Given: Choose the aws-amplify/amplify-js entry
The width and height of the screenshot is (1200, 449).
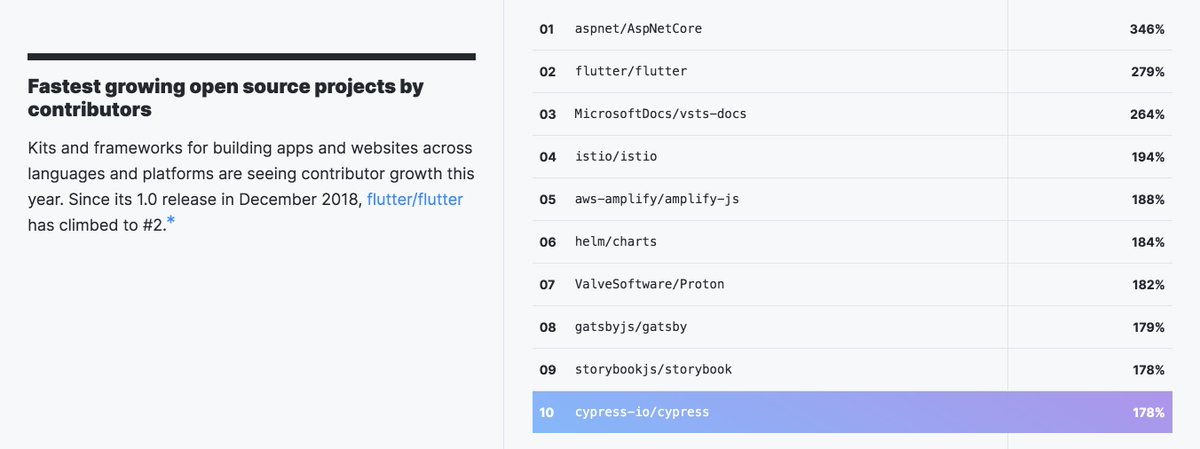Looking at the screenshot, I should pos(656,199).
